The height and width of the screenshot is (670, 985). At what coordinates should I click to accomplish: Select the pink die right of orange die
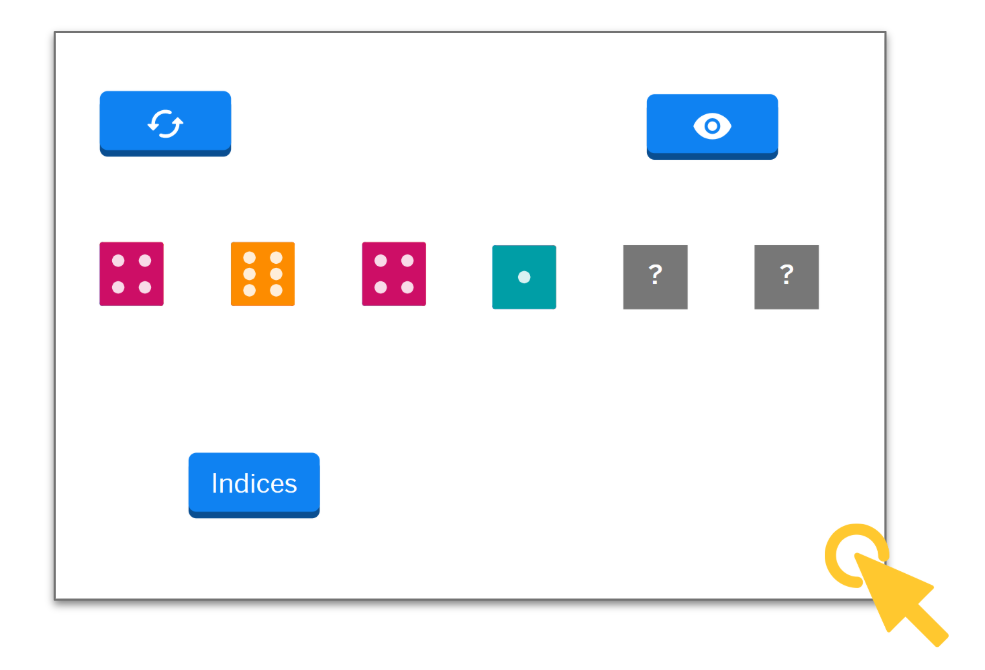pyautogui.click(x=394, y=274)
